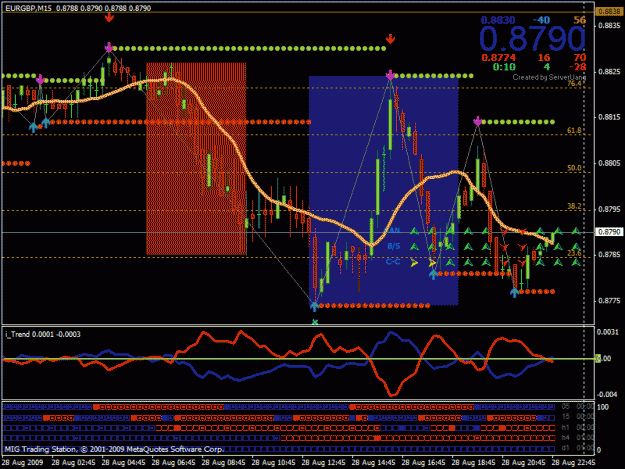Click the 28 Aug 06:45 time label
This screenshot has width=625, height=469.
click(x=173, y=463)
